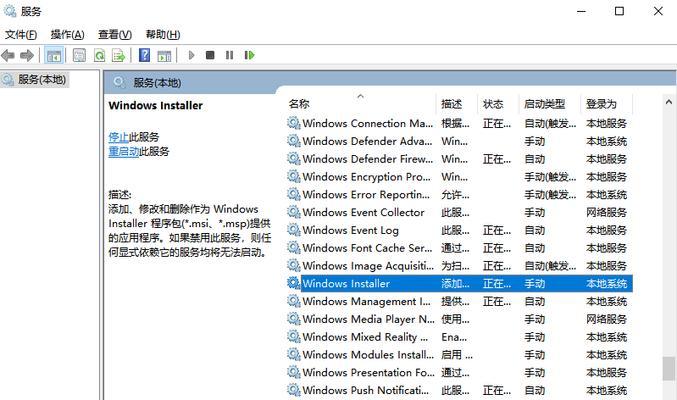Screen dimensions: 677x400
Task: Open the 帮助(H) menu
Action: point(163,35)
